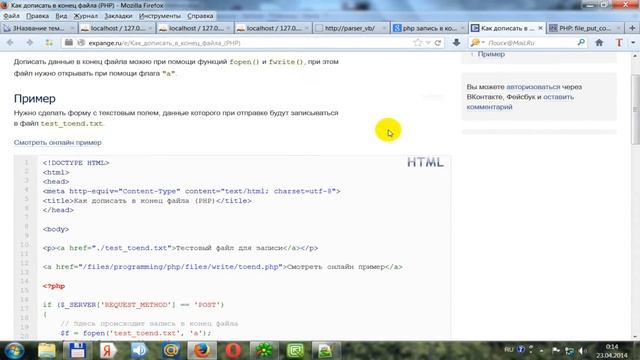
Task: Open Windows Explorer from taskbar
Action: [x=47, y=351]
